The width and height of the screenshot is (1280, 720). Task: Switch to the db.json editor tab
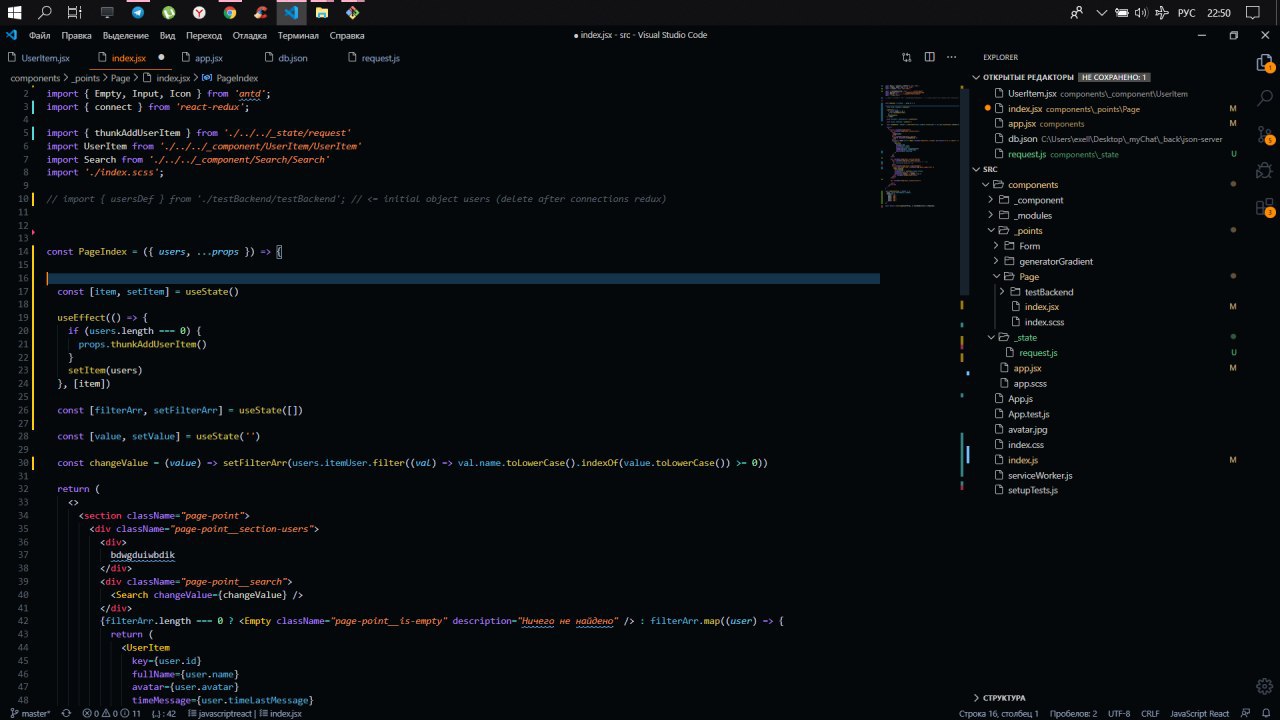tap(293, 58)
